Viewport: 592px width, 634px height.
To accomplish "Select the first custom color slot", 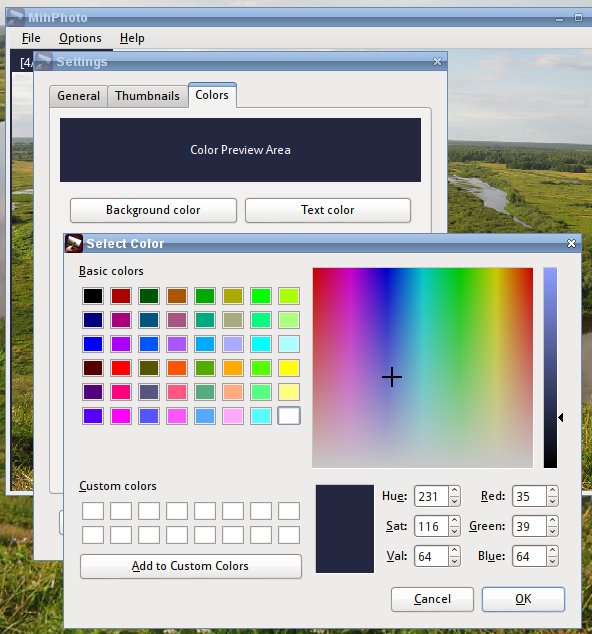I will pos(93,511).
